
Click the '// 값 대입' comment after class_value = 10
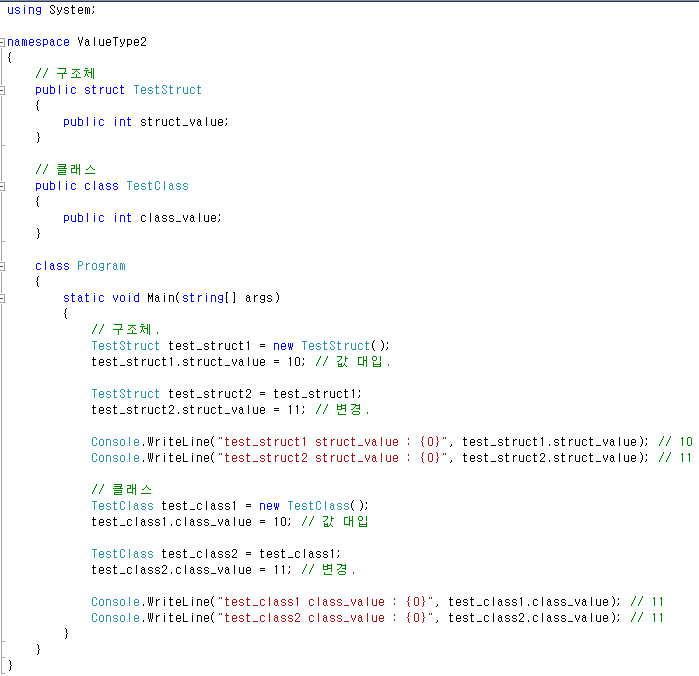[x=335, y=522]
